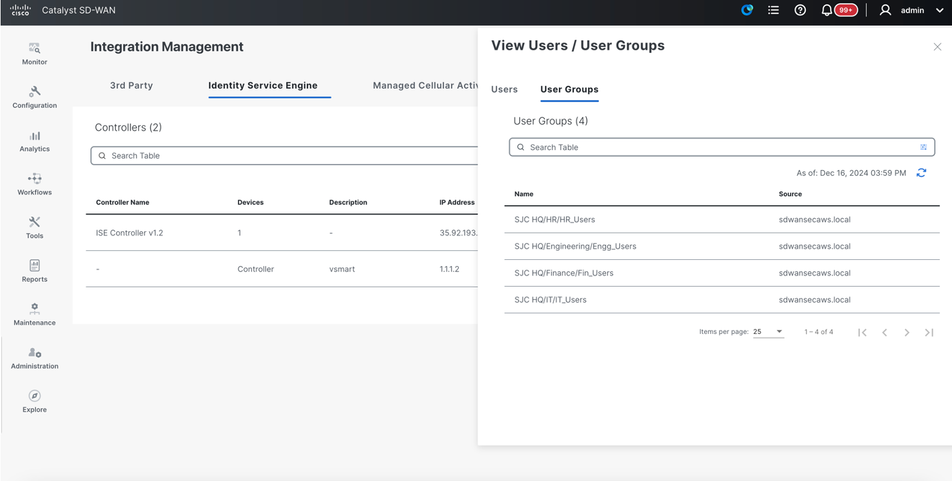Open Workflows from the sidebar
Screen dimensions: 952x481
tap(35, 184)
